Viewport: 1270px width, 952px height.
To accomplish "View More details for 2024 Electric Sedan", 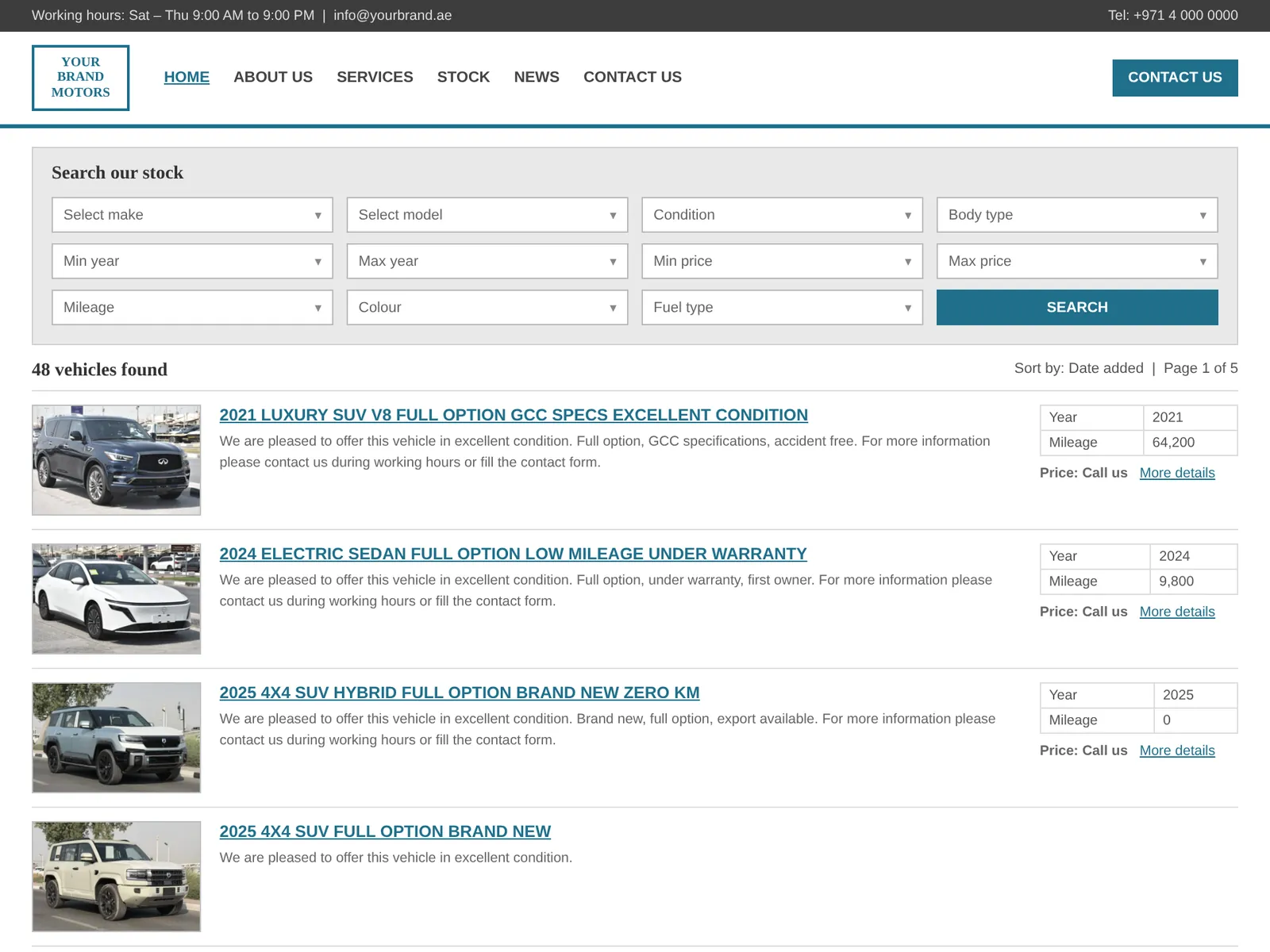I will pos(1177,612).
